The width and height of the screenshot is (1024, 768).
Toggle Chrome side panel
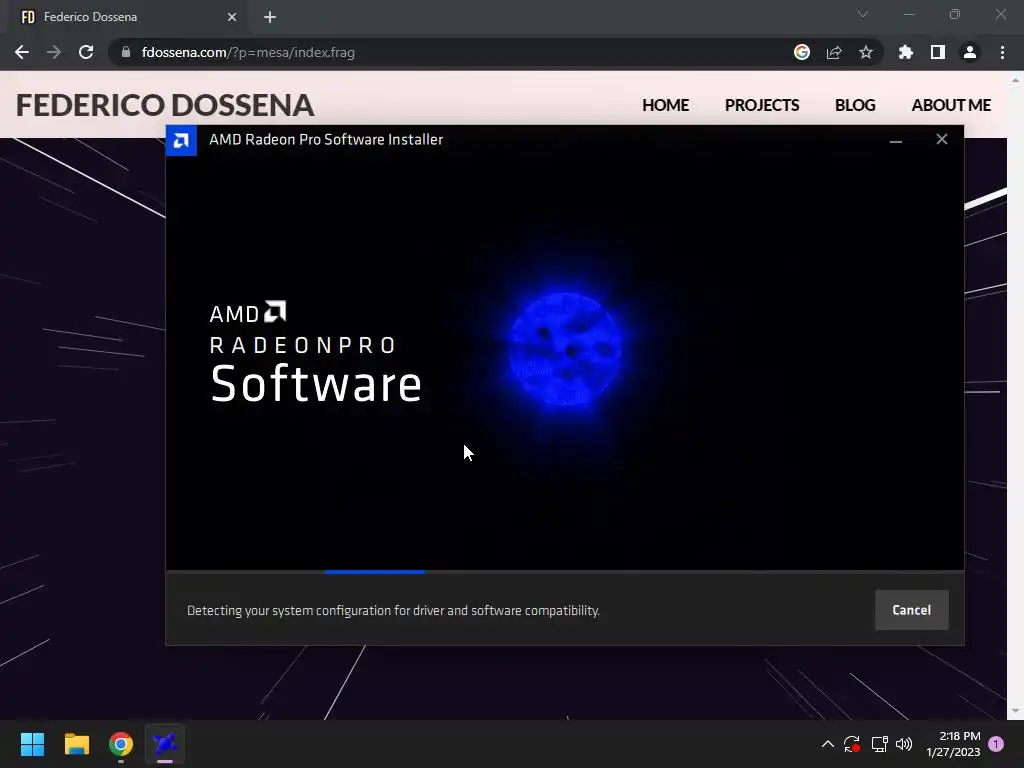click(x=937, y=52)
